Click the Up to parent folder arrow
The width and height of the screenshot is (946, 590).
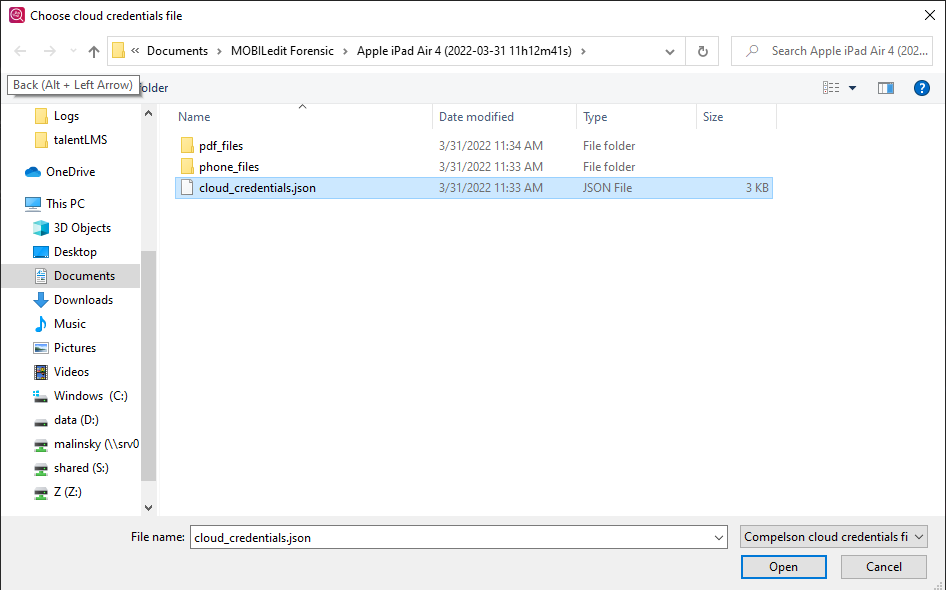pyautogui.click(x=94, y=51)
